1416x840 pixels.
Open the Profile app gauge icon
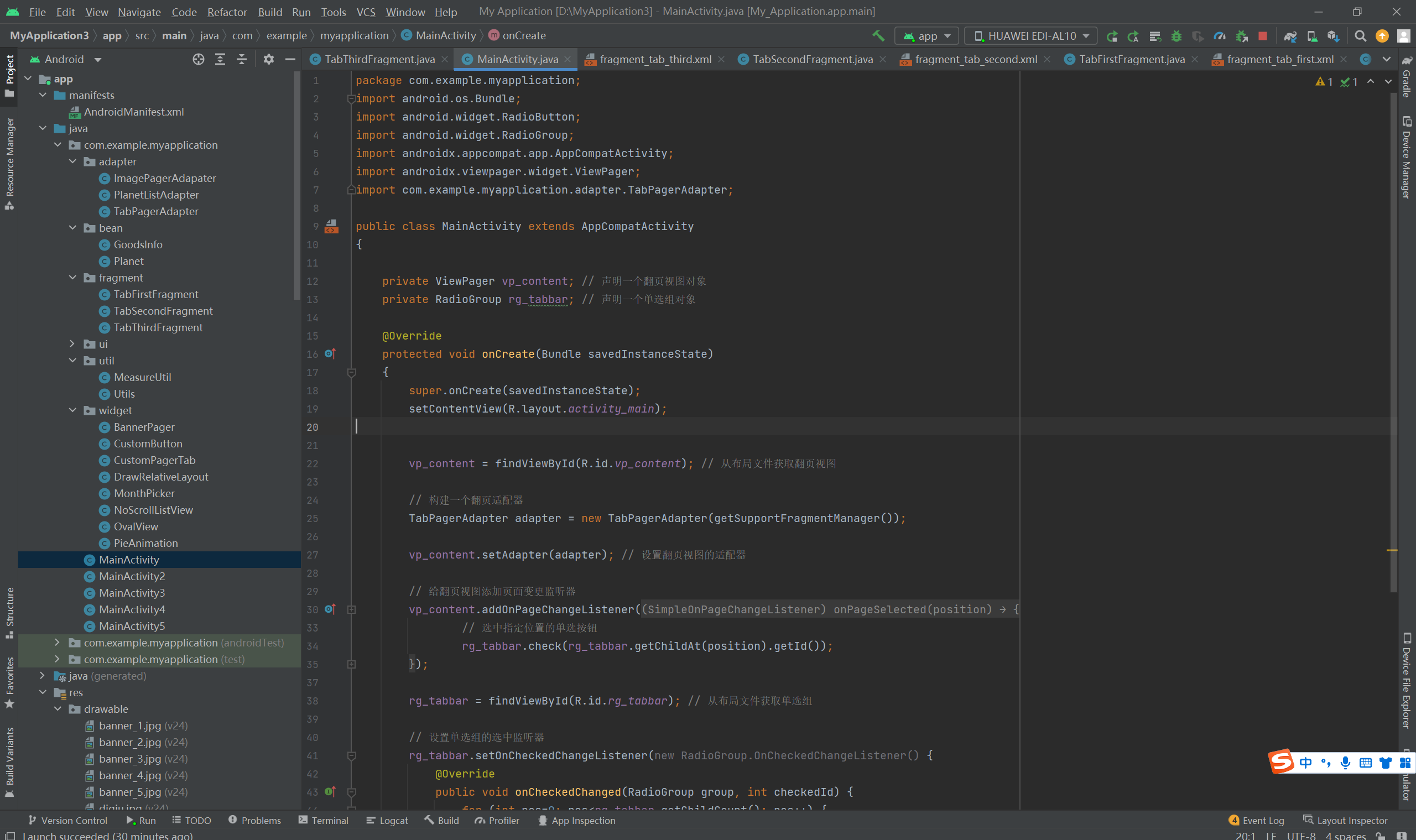[x=1220, y=35]
